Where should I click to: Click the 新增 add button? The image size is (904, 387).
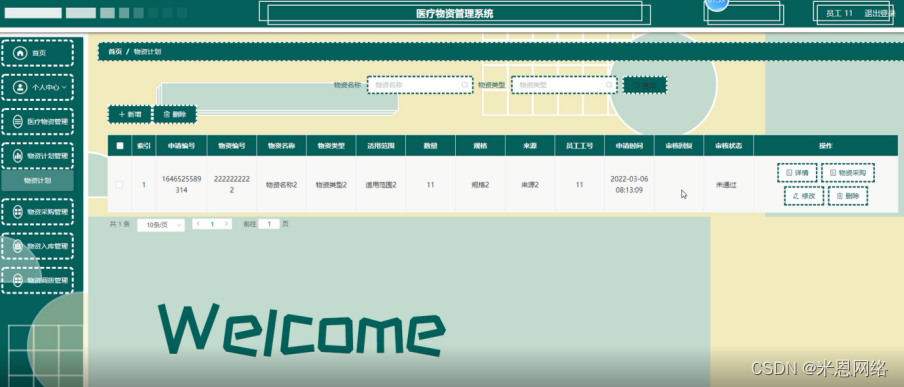(x=130, y=114)
